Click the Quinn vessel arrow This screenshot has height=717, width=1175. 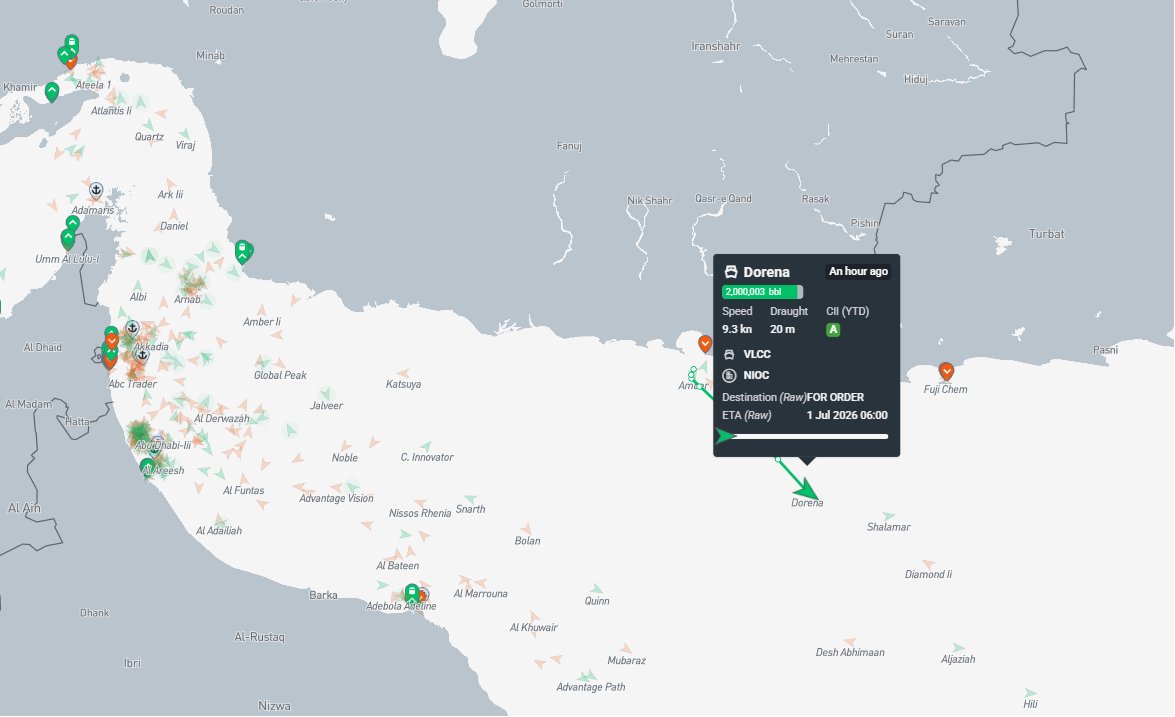click(596, 589)
